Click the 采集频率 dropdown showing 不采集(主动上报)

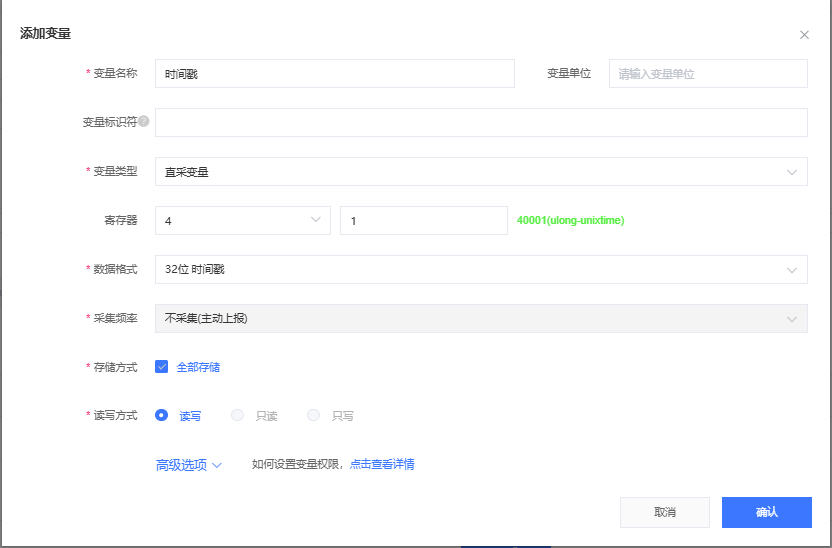pos(480,318)
